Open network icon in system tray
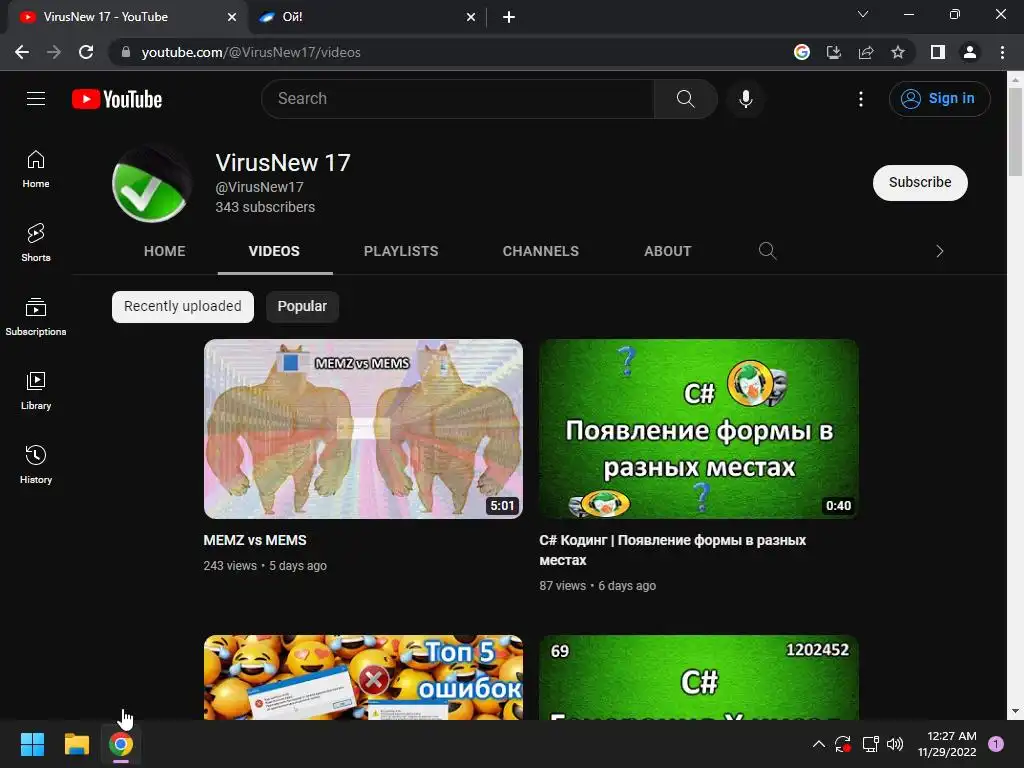This screenshot has width=1024, height=768. point(870,744)
